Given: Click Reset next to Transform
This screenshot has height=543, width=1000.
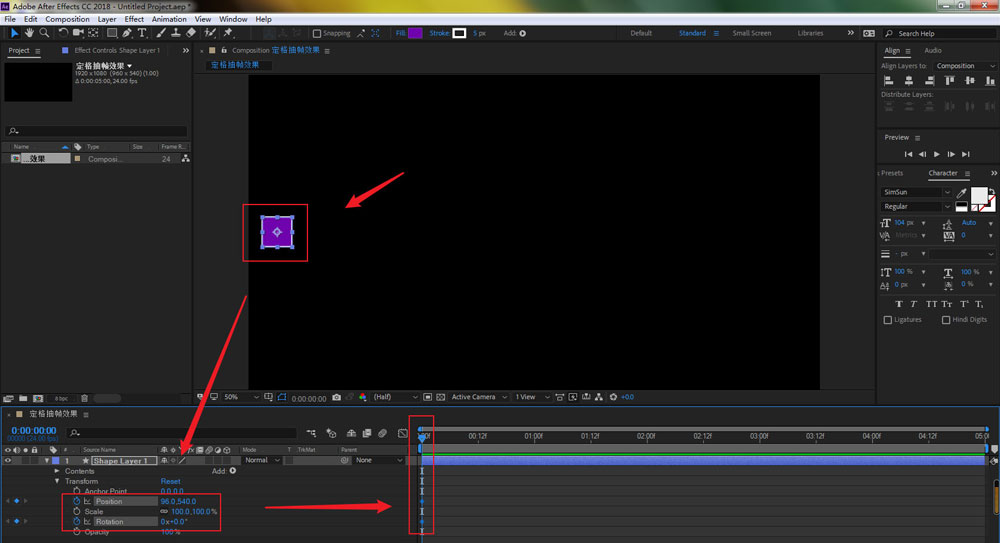Looking at the screenshot, I should click(x=171, y=481).
